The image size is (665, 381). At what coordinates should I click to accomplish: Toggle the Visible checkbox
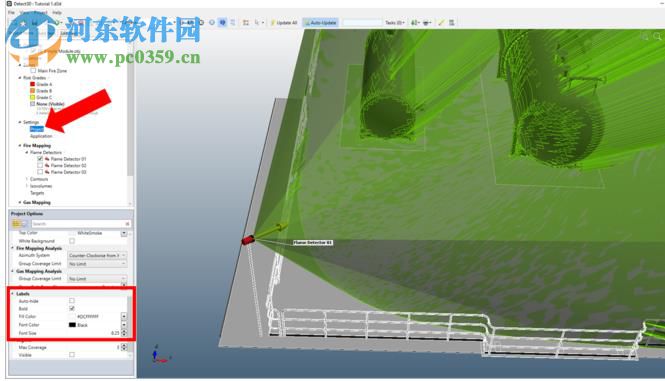tap(72, 355)
